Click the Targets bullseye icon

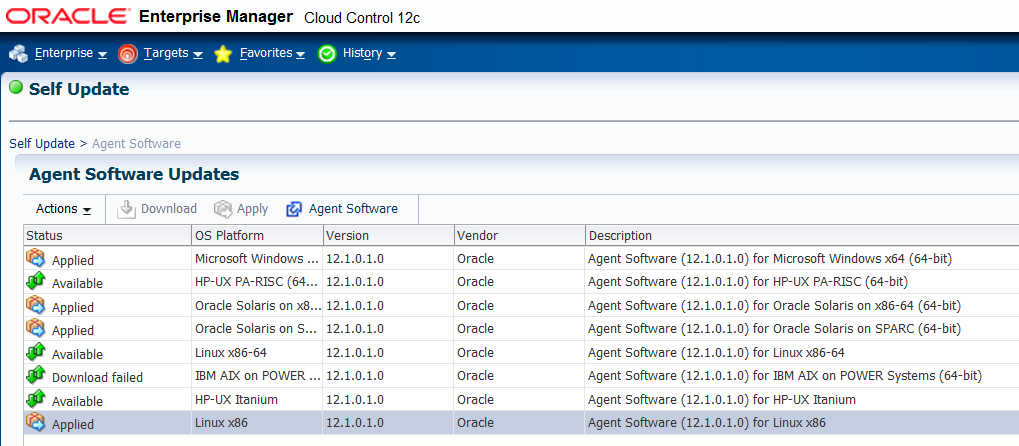128,54
